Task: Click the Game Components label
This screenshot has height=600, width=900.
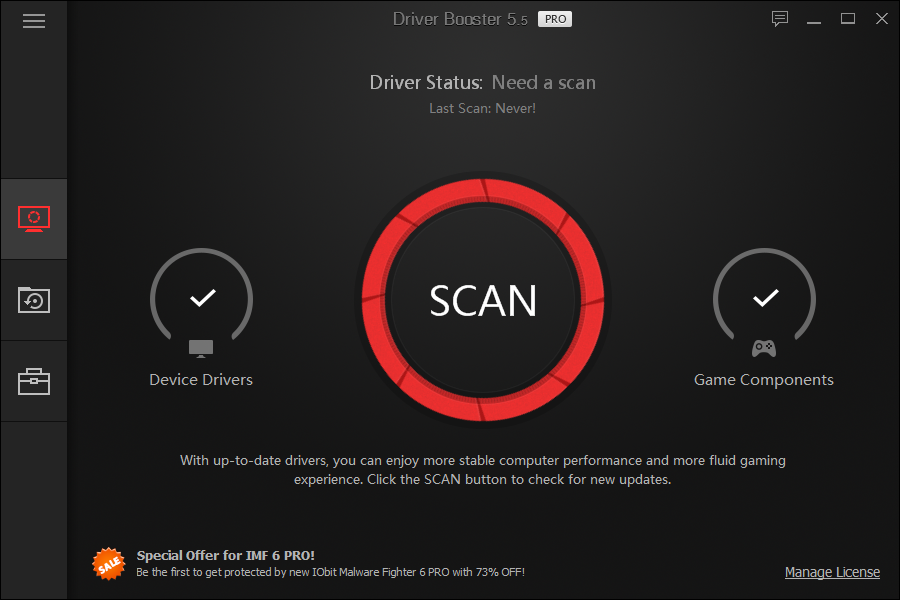Action: click(x=763, y=380)
